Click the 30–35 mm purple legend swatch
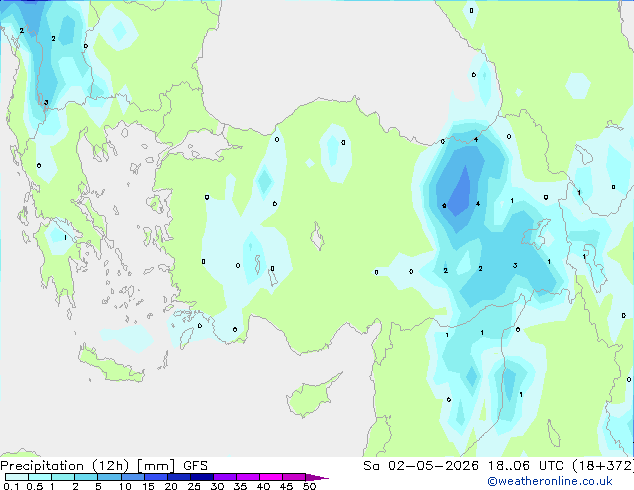634x490 pixels. [x=225, y=477]
